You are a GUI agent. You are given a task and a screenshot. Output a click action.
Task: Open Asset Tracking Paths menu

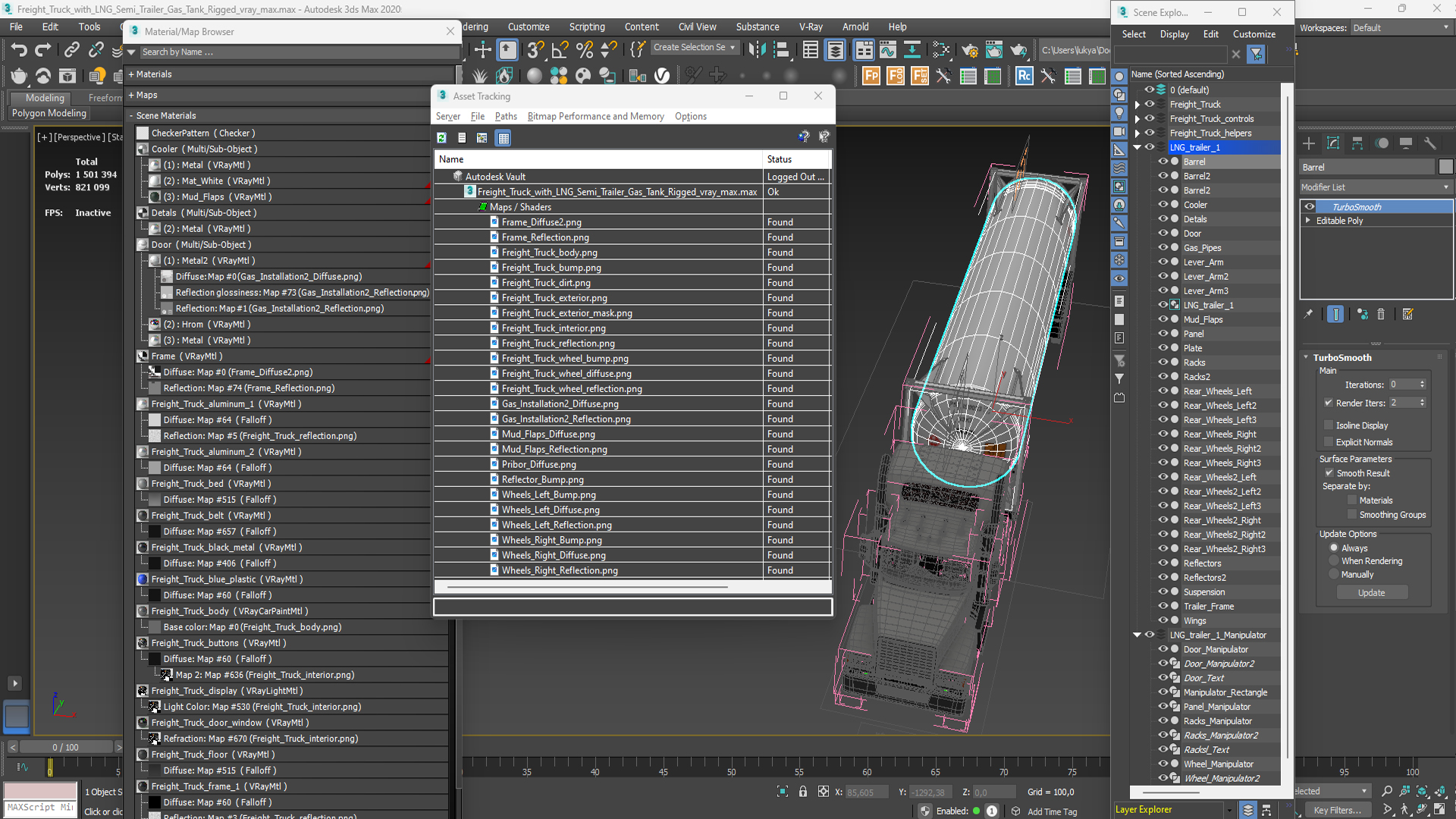coord(505,116)
